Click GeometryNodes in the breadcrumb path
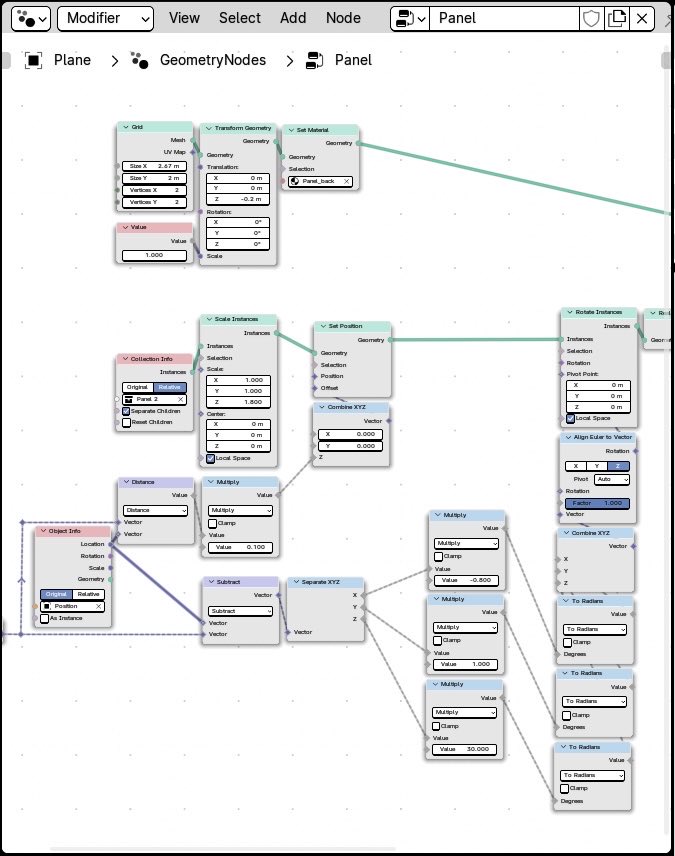This screenshot has height=856, width=675. click(213, 60)
